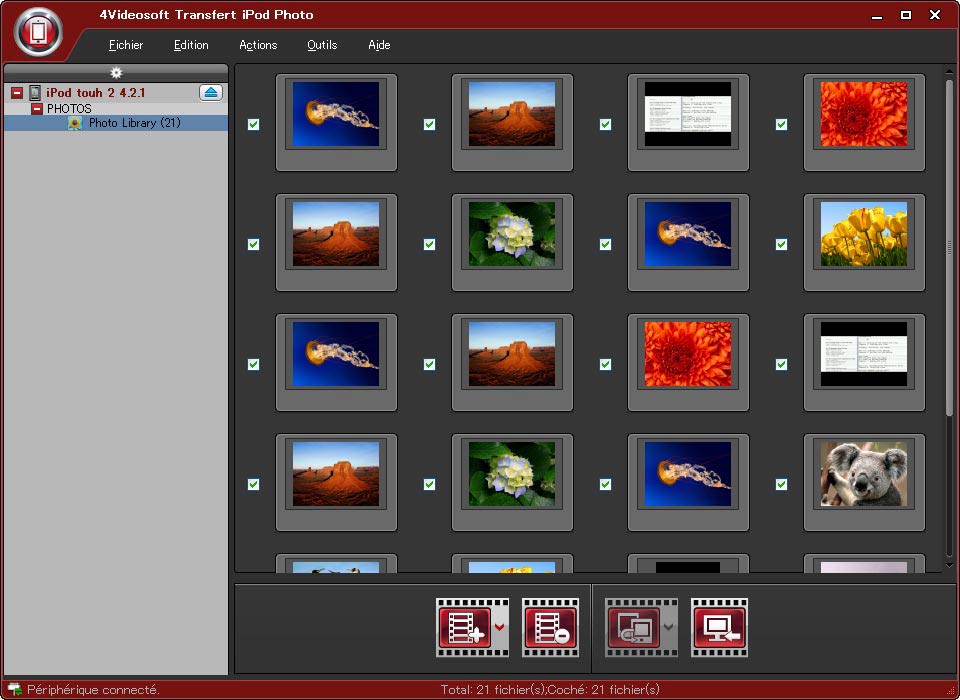This screenshot has height=700, width=960.
Task: Click the 4Videosoft red logo icon
Action: 39,33
